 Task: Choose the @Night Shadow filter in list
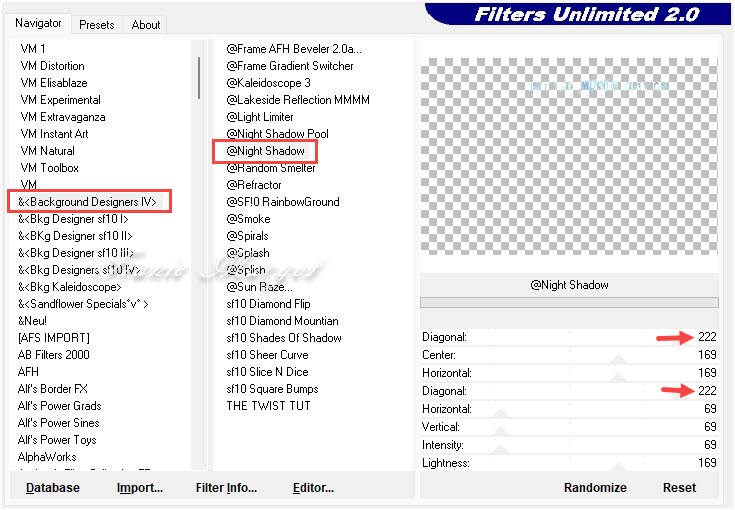pos(265,151)
